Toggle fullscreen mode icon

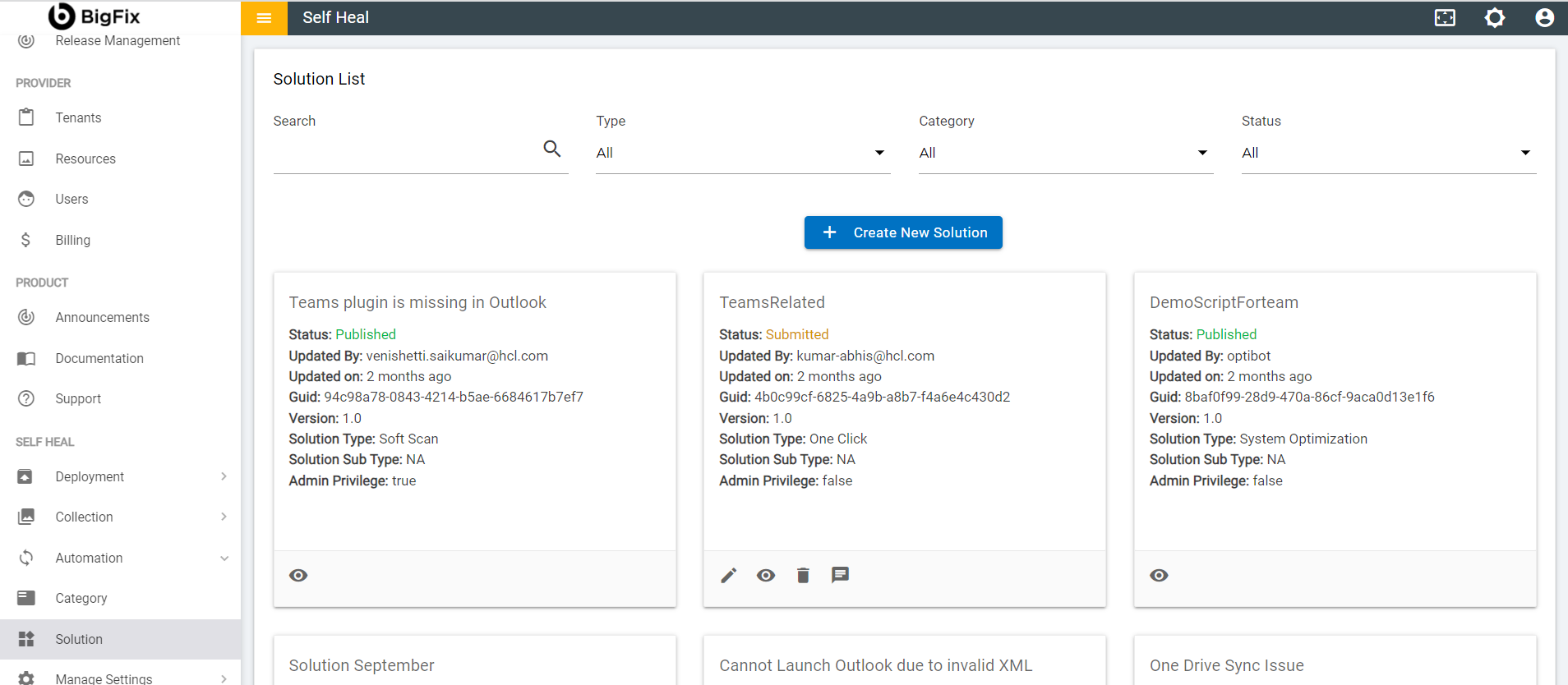coord(1445,18)
